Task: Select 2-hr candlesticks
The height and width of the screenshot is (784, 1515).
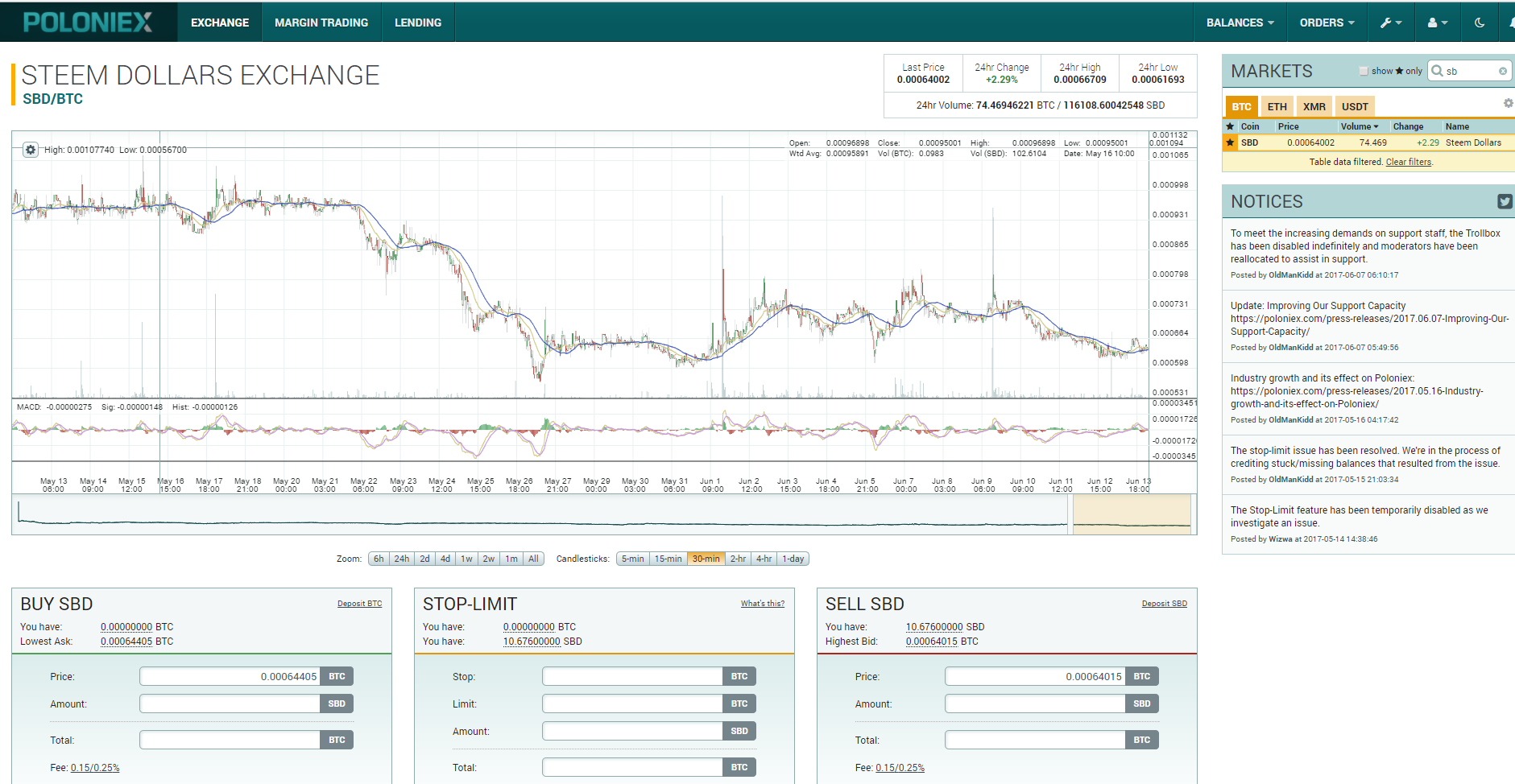Action: [738, 559]
